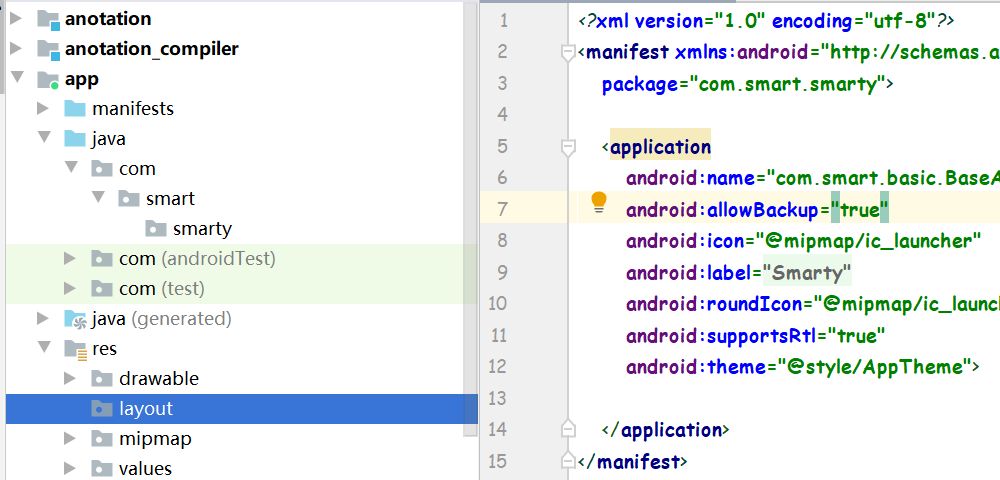Click the manifests folder icon
Screen dimensions: 1000x480
[x=75, y=108]
